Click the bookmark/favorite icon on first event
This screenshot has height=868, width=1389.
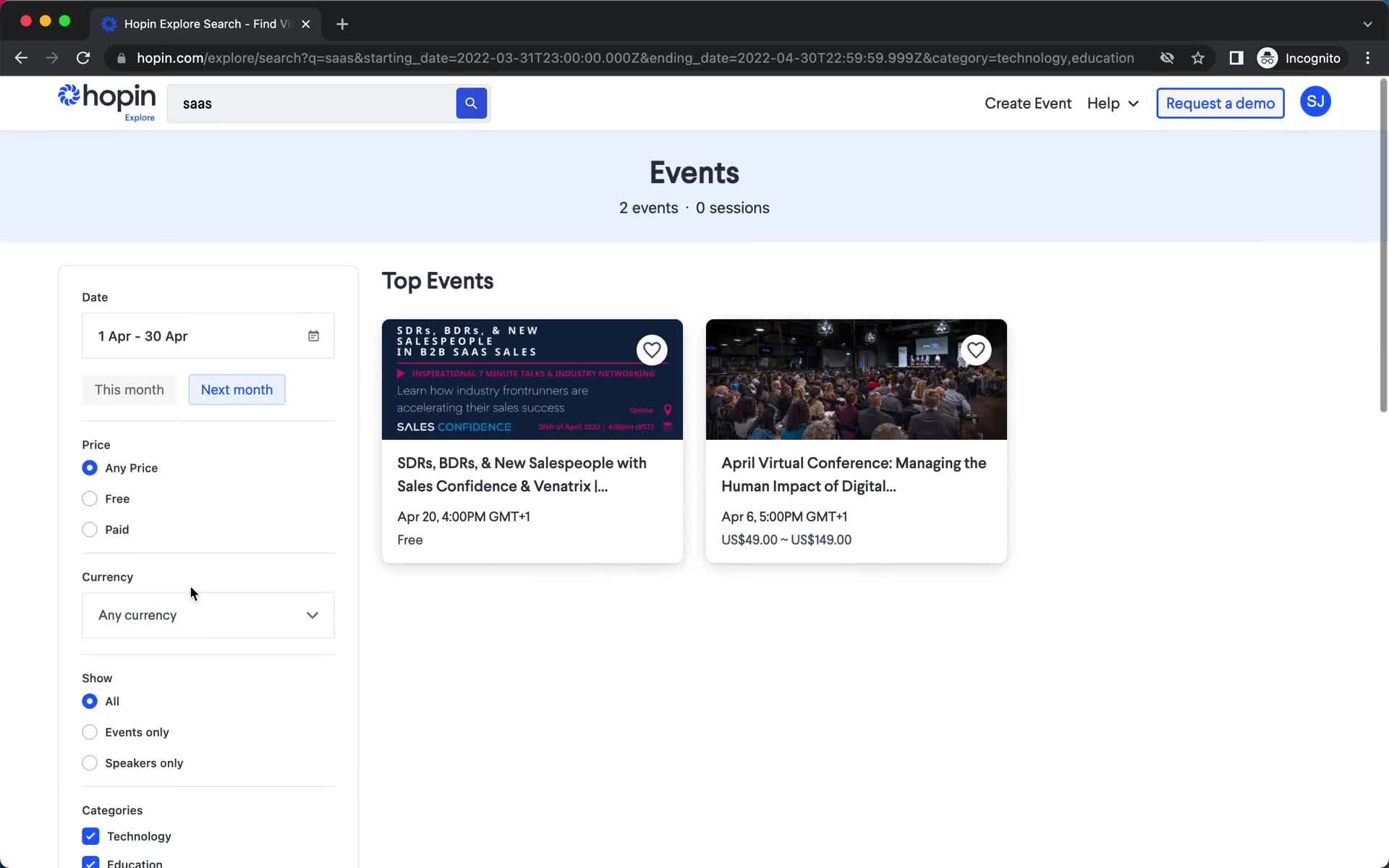point(651,349)
